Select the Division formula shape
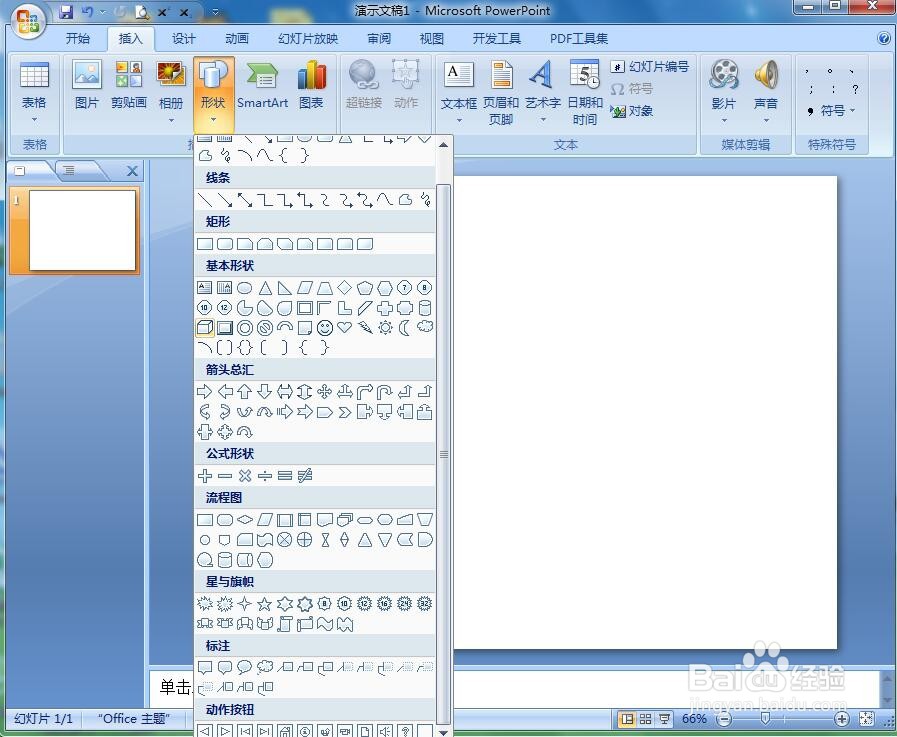Viewport: 897px width, 737px height. pyautogui.click(x=264, y=476)
